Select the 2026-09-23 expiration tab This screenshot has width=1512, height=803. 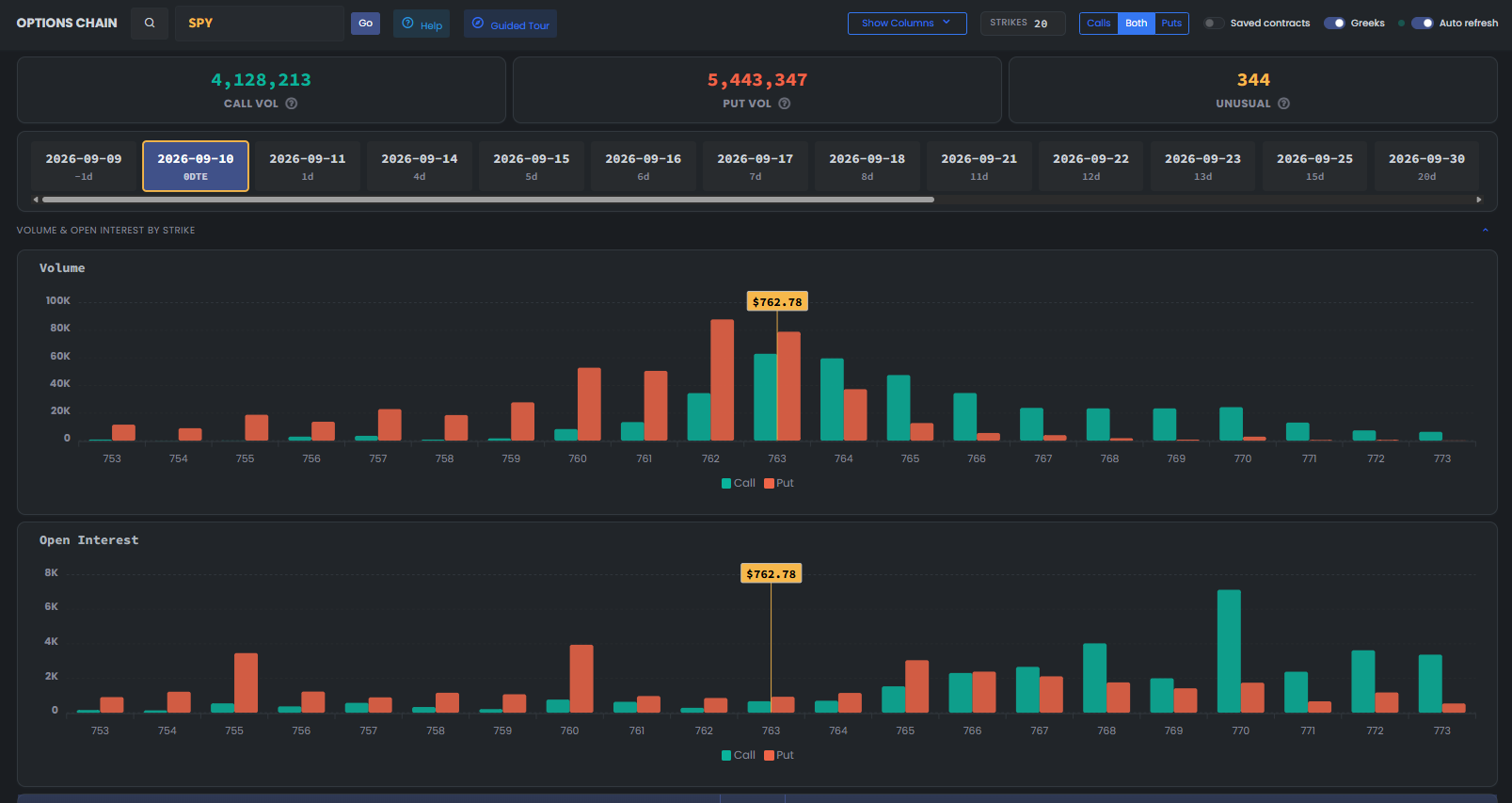(1203, 167)
